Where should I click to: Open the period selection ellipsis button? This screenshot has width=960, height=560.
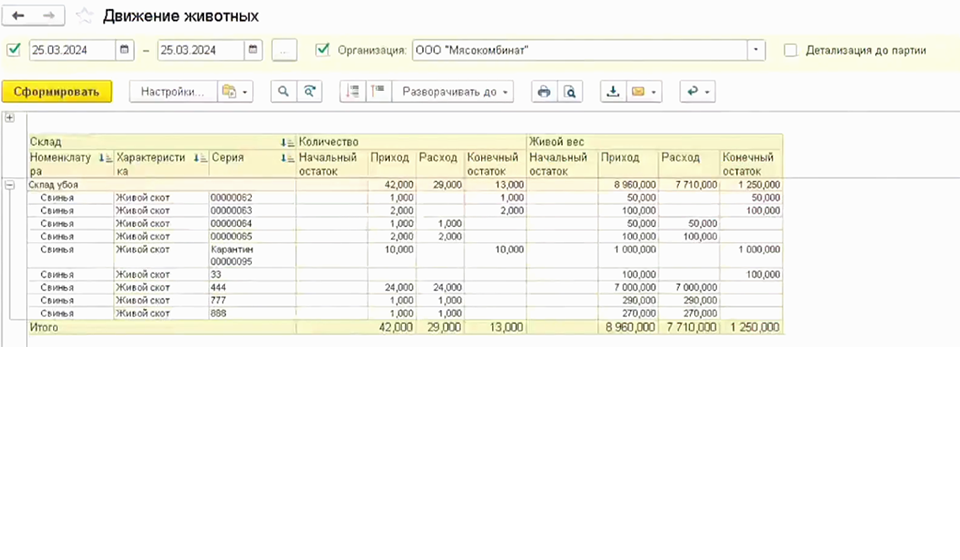[x=284, y=50]
